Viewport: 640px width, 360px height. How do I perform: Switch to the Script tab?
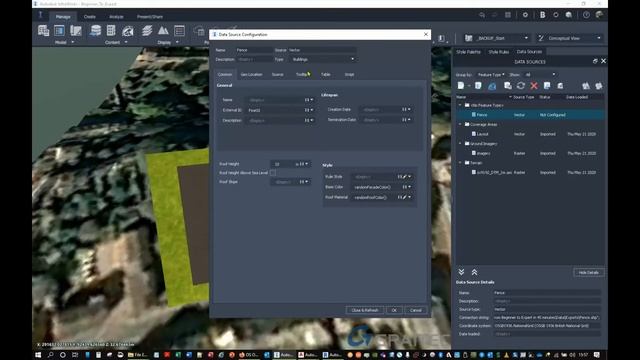click(x=349, y=75)
